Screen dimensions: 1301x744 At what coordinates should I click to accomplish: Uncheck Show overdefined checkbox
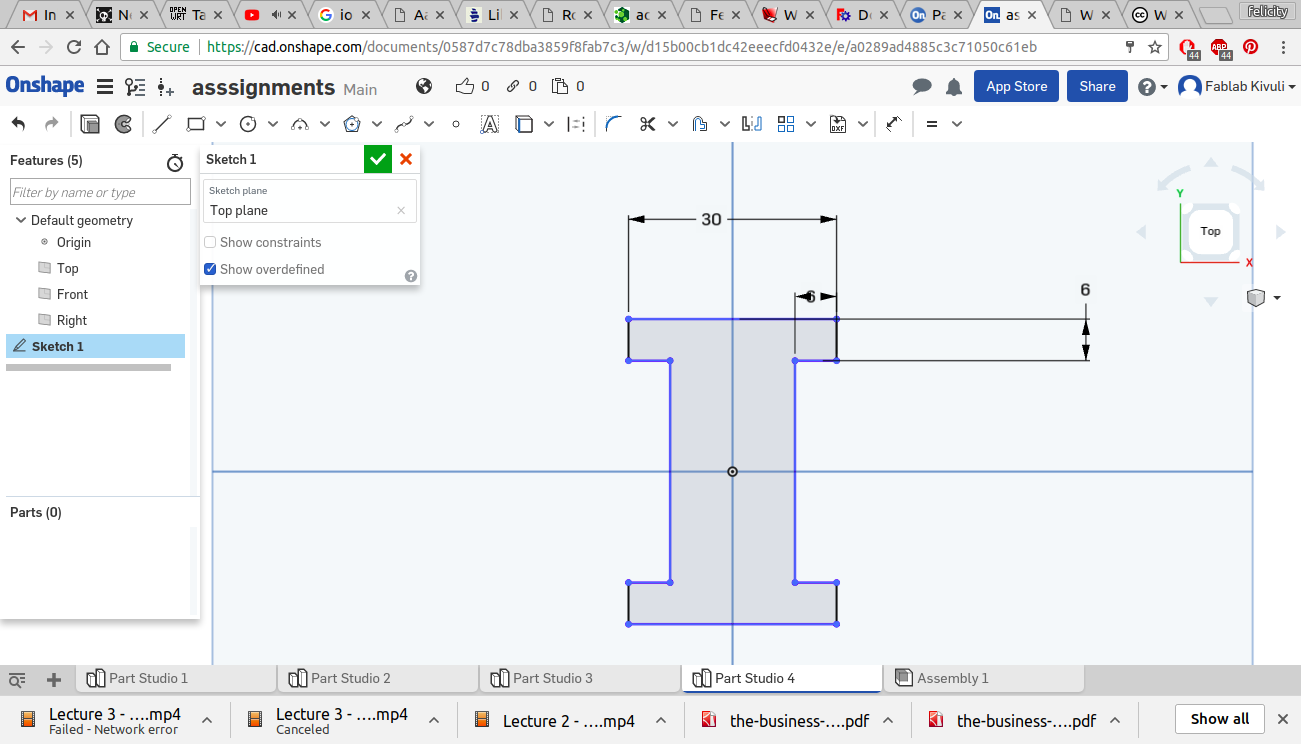pos(210,269)
